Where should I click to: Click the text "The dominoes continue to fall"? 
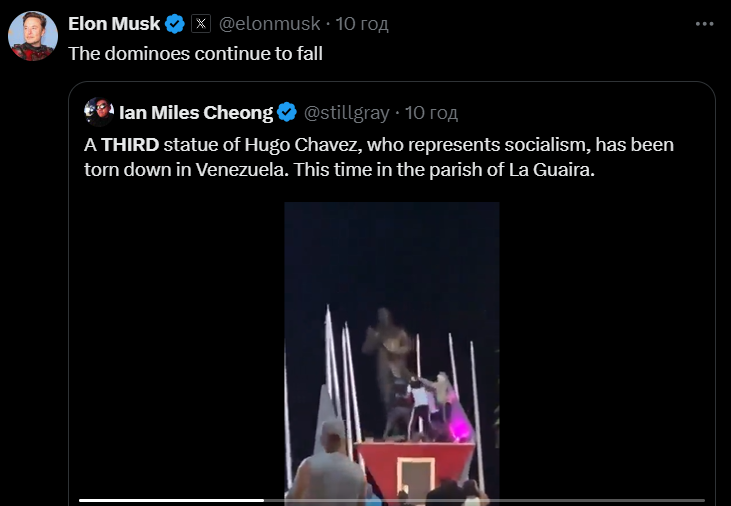click(195, 53)
